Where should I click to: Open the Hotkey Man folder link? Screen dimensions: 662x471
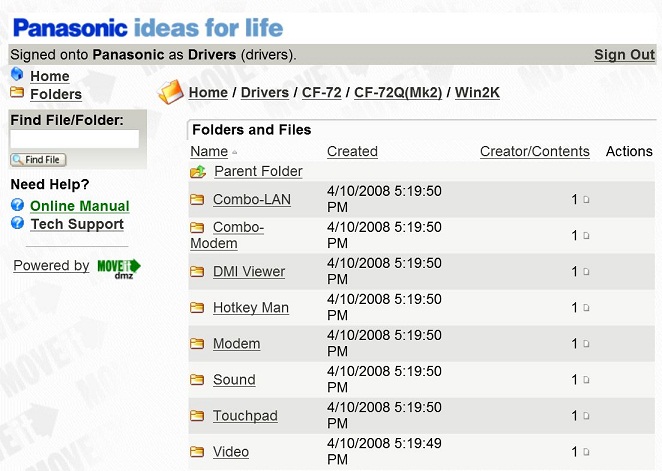251,307
